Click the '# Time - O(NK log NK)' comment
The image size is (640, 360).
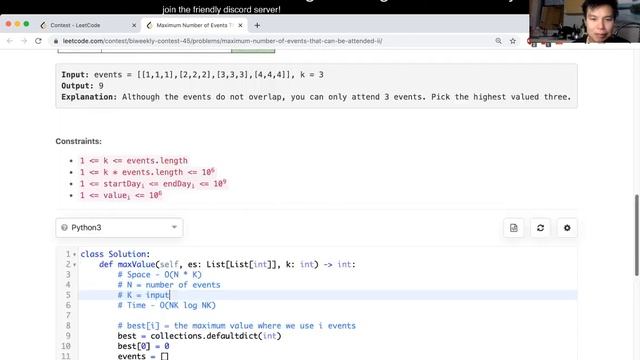[x=167, y=305]
